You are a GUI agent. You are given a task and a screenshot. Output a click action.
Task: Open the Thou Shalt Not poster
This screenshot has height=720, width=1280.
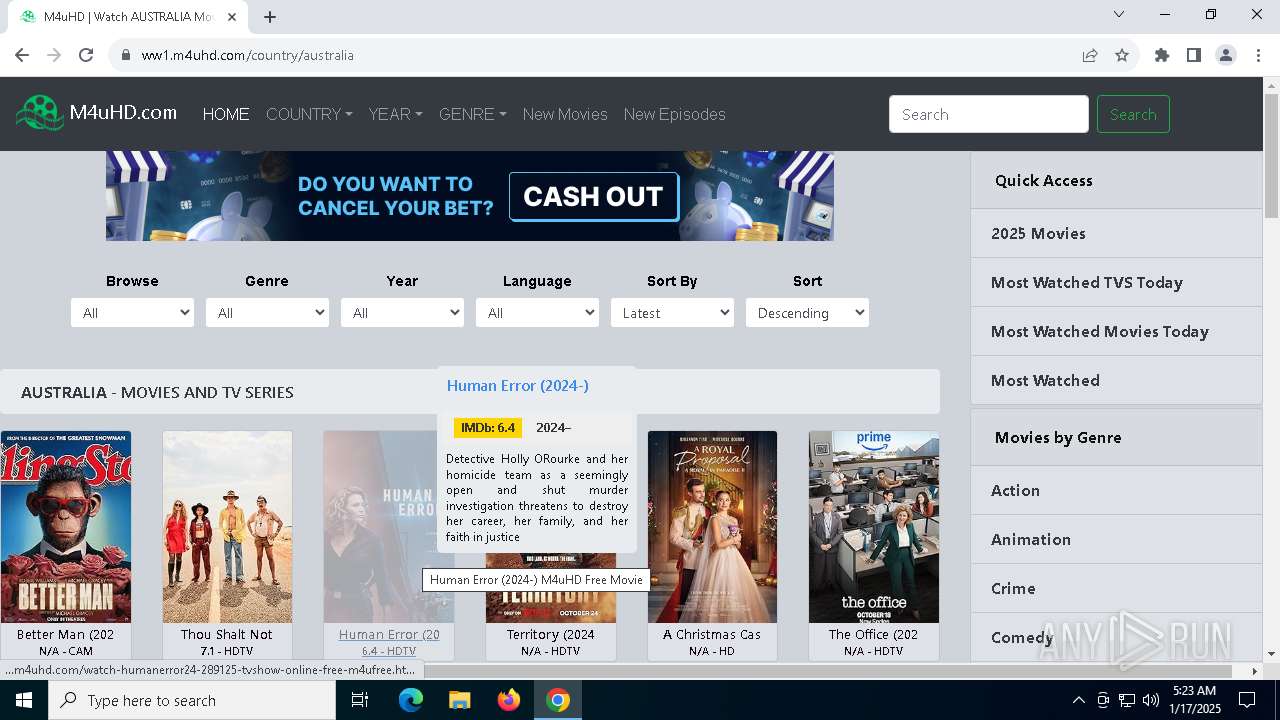[x=228, y=527]
